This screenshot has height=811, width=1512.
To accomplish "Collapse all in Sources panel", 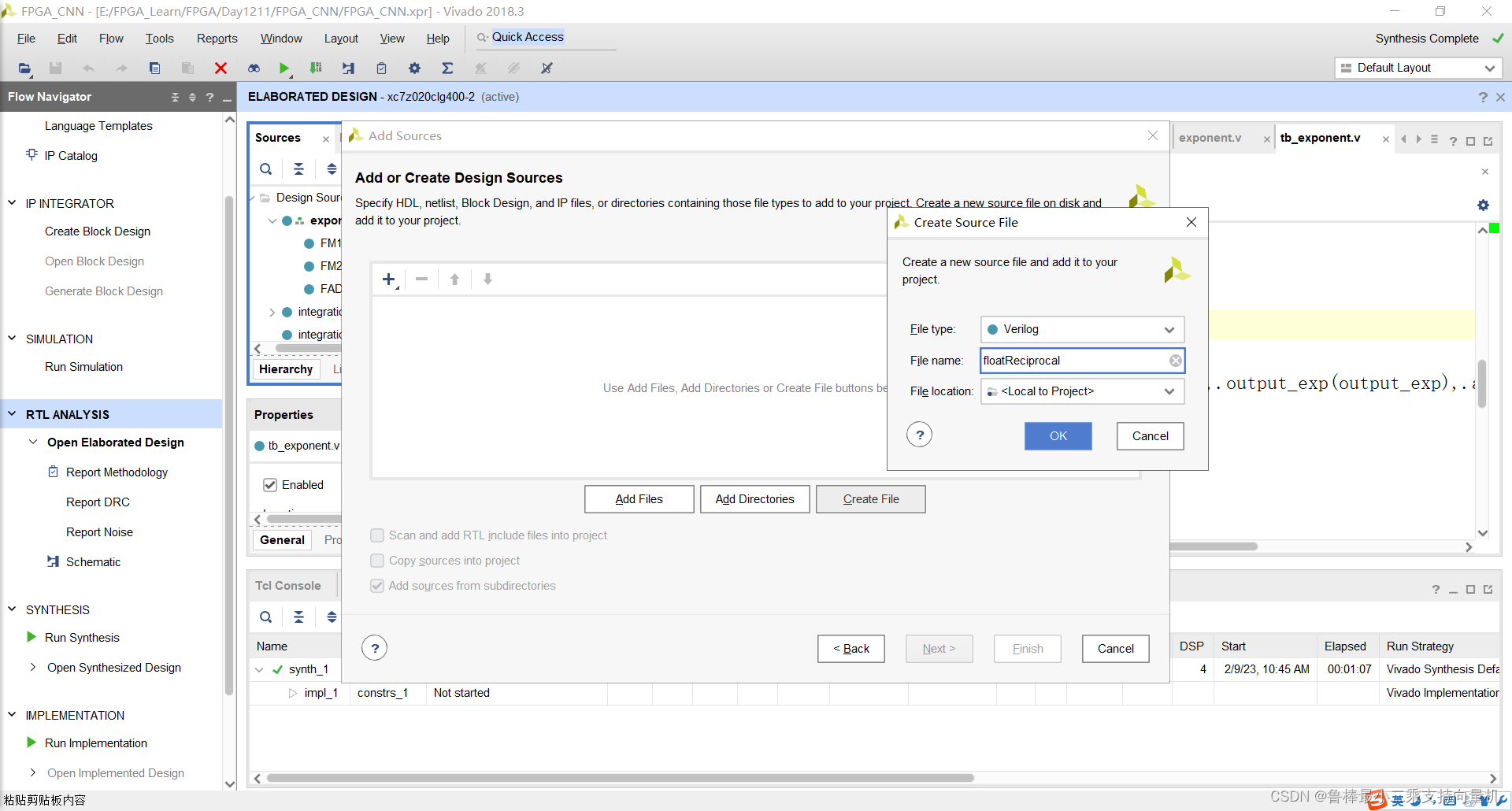I will pos(298,168).
